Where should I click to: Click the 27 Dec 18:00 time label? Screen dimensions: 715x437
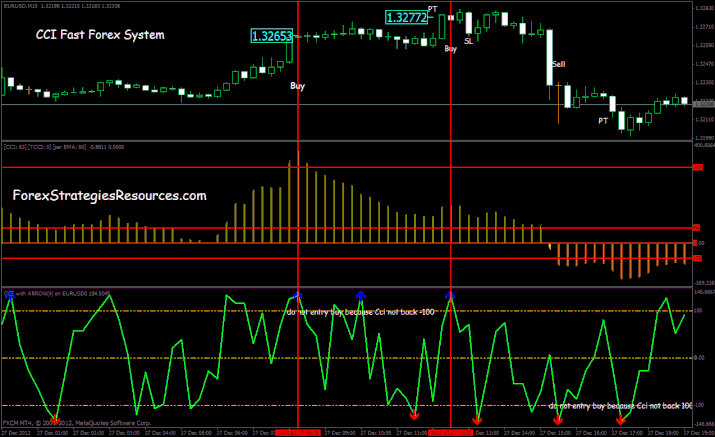click(663, 432)
